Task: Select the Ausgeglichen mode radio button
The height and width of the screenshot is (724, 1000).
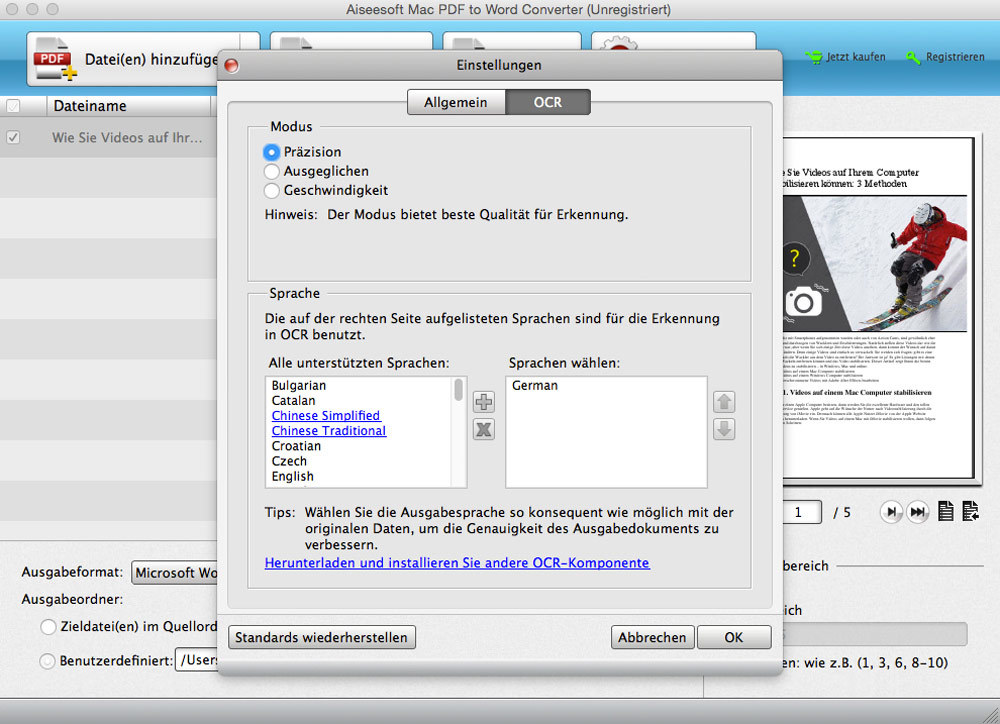Action: pyautogui.click(x=272, y=171)
